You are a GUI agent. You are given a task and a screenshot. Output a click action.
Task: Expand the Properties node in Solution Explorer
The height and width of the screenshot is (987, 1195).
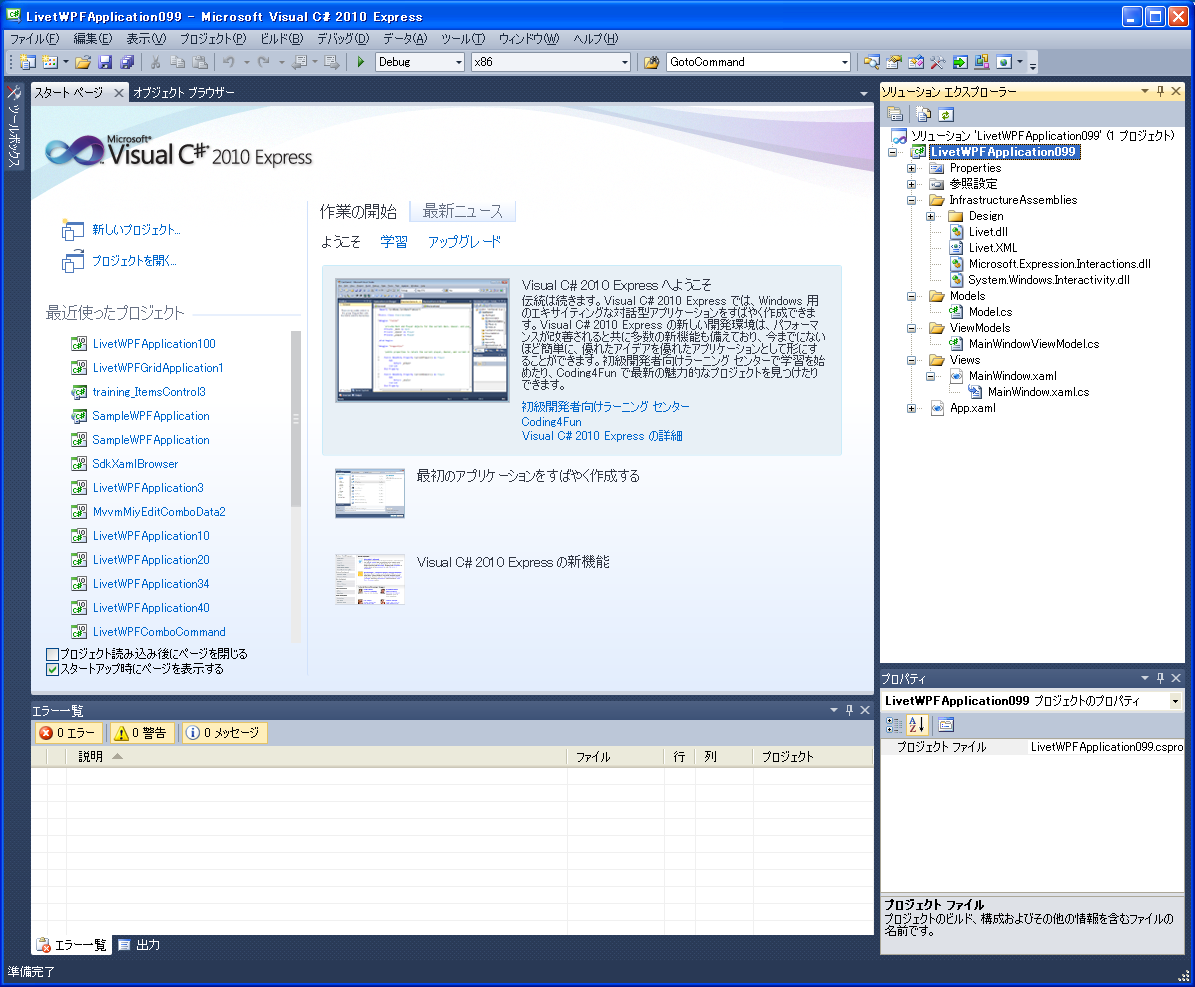(x=911, y=168)
